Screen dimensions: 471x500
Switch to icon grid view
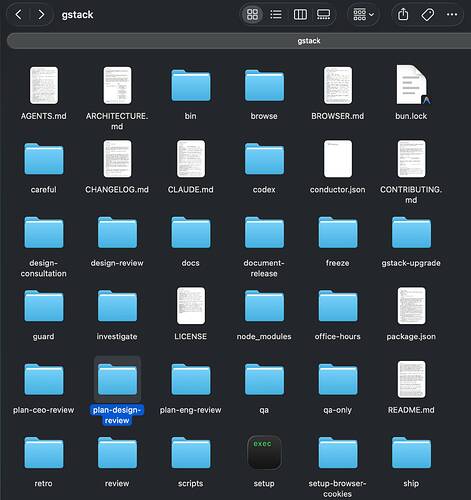(x=252, y=15)
